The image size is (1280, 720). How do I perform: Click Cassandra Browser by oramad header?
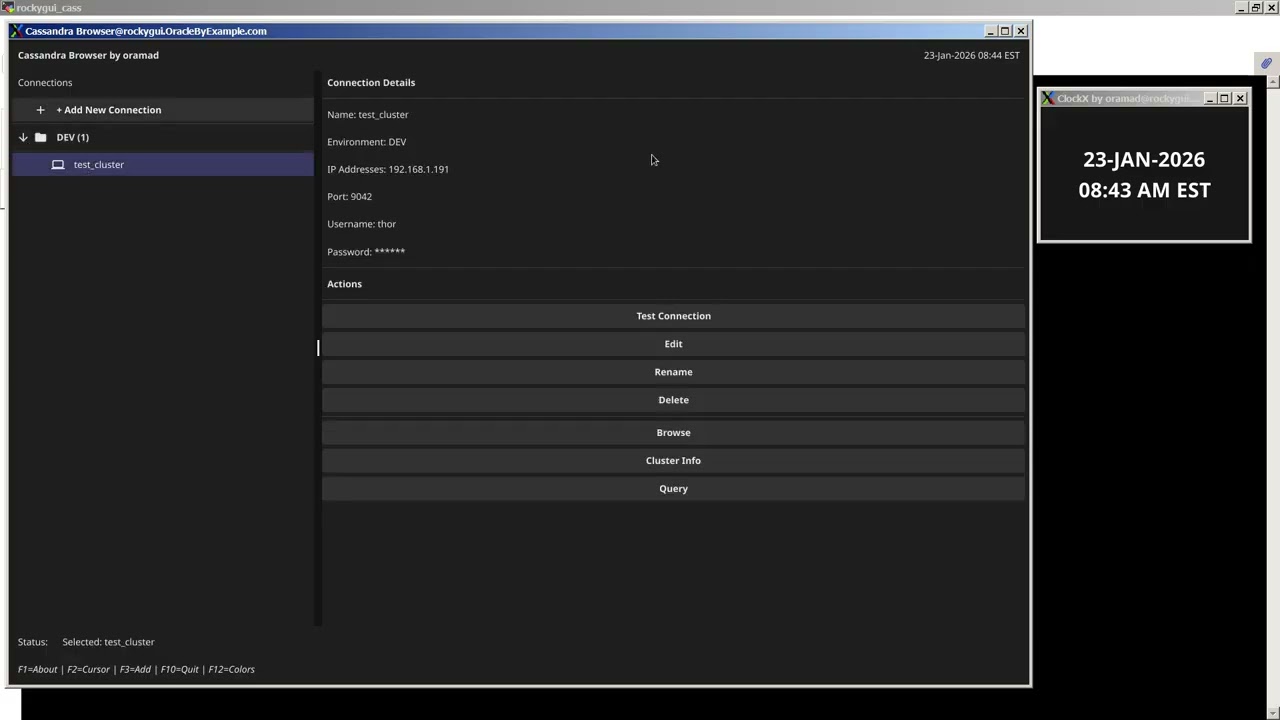[x=88, y=56]
